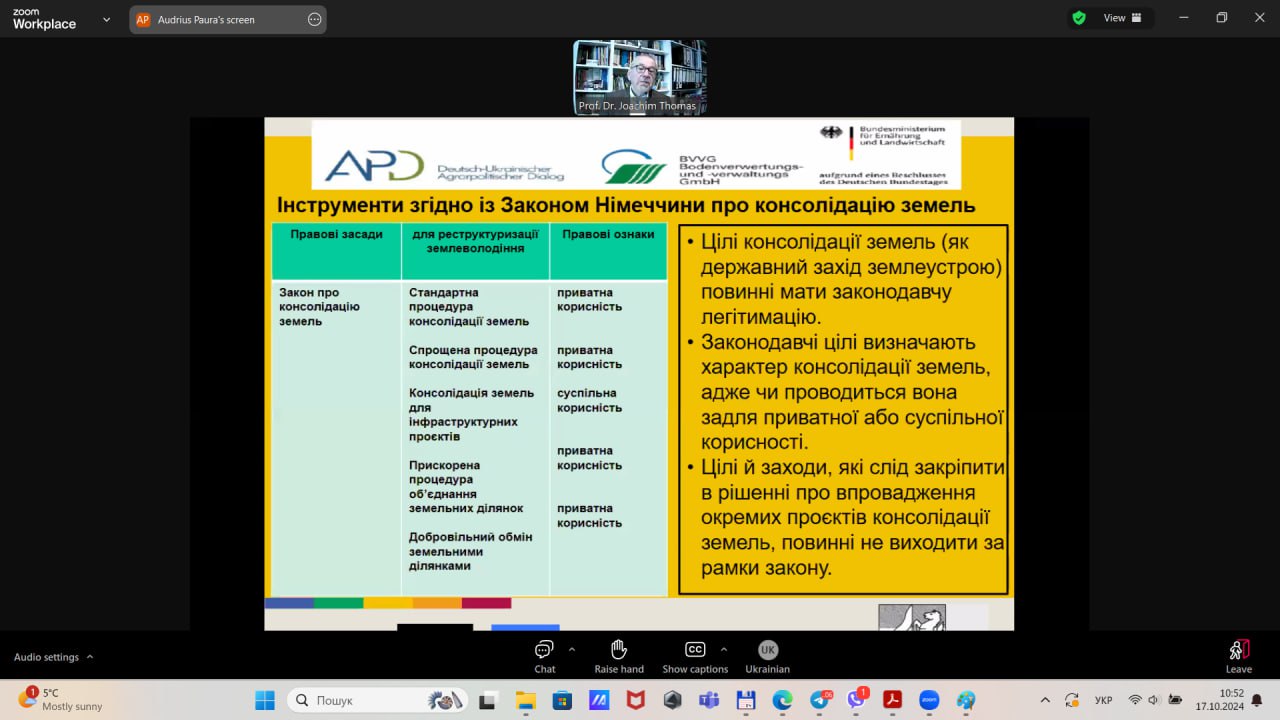
Task: Click the Raise hand label
Action: (619, 669)
